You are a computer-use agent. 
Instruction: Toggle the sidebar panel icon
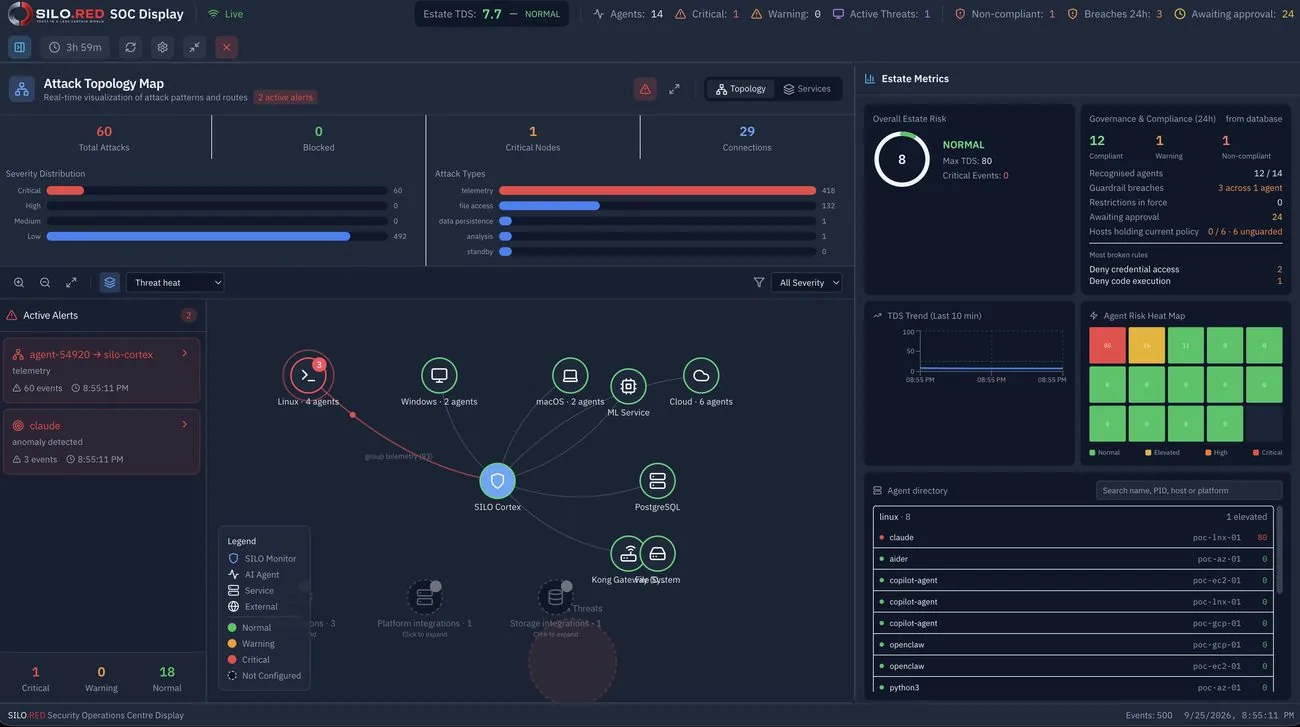(x=20, y=47)
